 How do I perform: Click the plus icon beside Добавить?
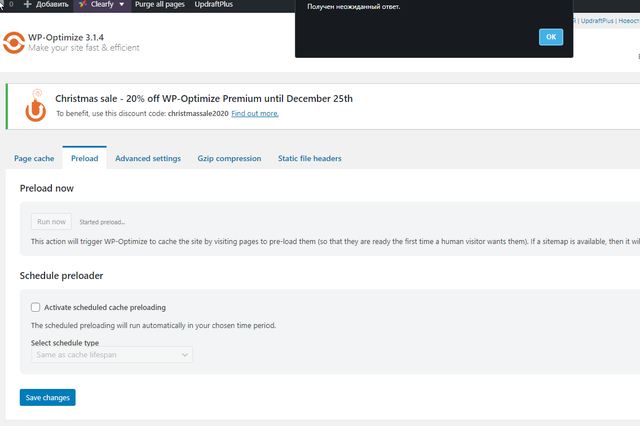point(27,4)
